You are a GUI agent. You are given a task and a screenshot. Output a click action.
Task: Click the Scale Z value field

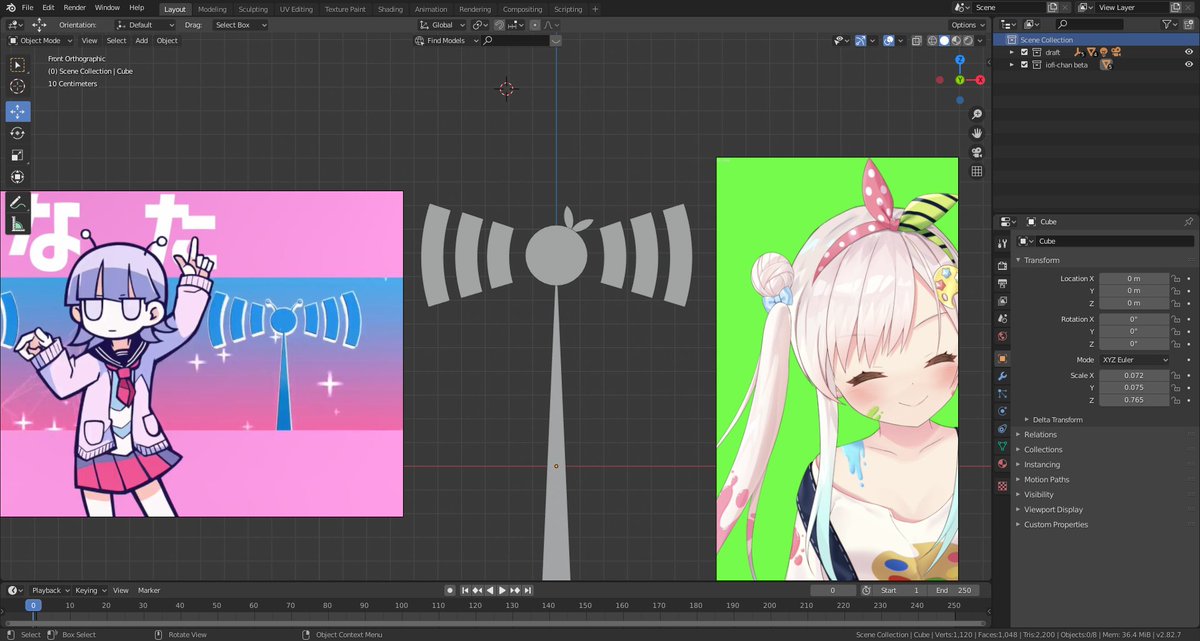tap(1134, 400)
